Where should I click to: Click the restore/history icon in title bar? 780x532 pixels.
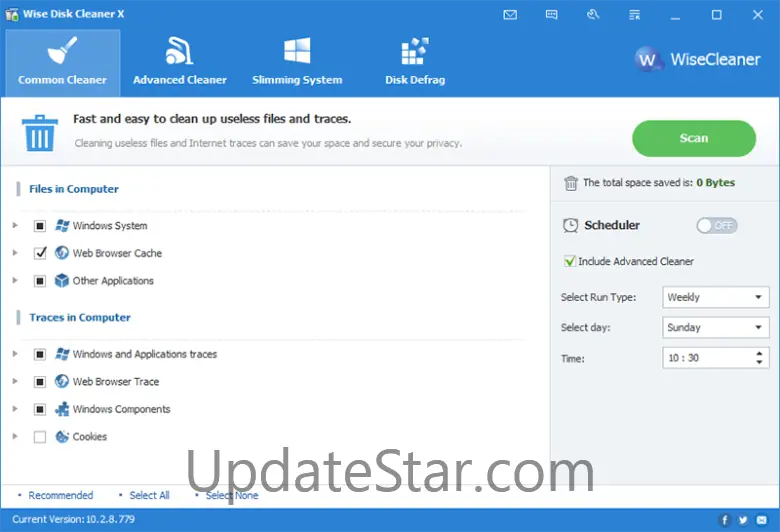pyautogui.click(x=592, y=15)
